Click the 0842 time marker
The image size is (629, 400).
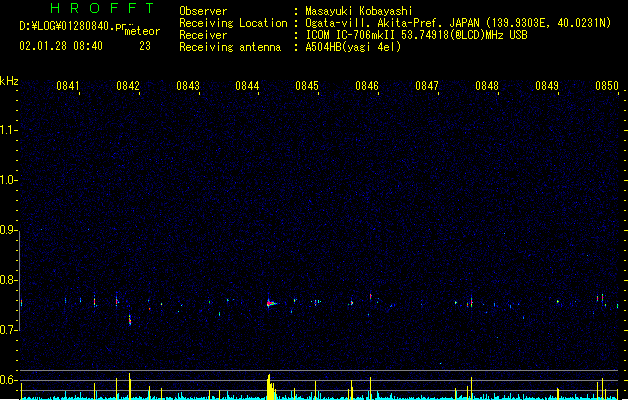(x=128, y=86)
